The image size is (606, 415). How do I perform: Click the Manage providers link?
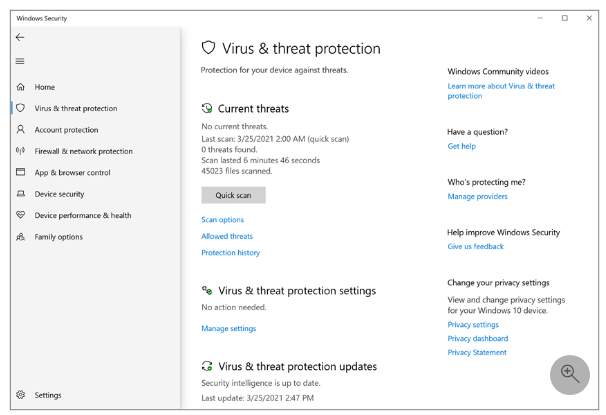[477, 197]
